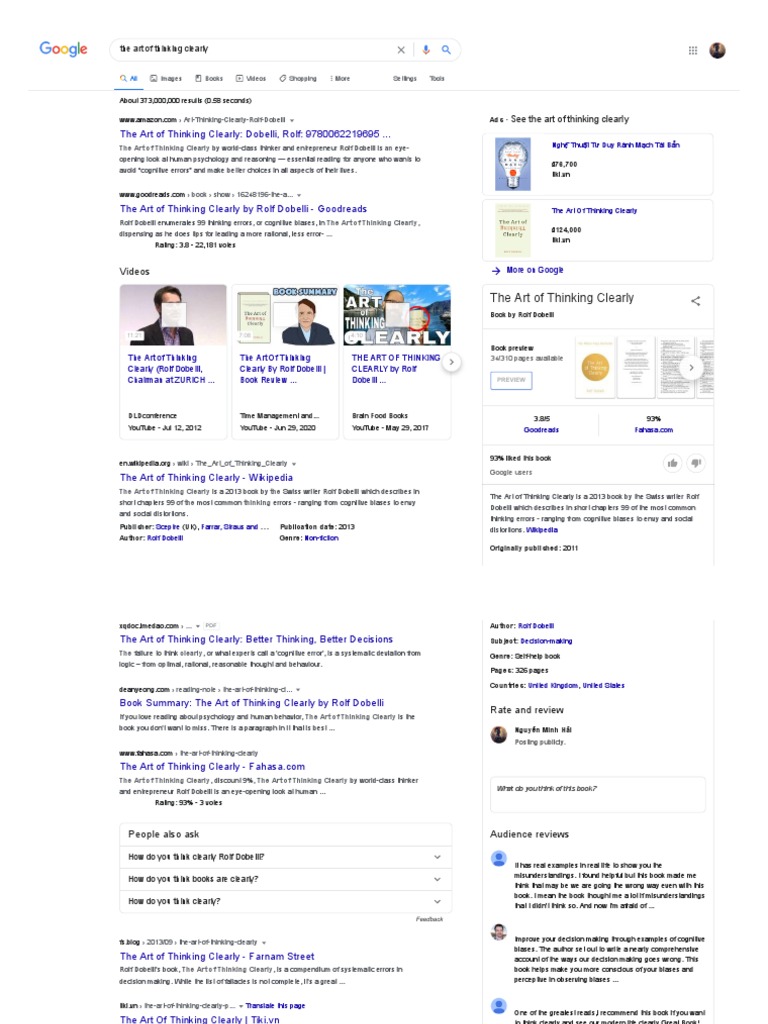Open the Tiki.vn result link
768x1024 pixels.
(x=199, y=1019)
